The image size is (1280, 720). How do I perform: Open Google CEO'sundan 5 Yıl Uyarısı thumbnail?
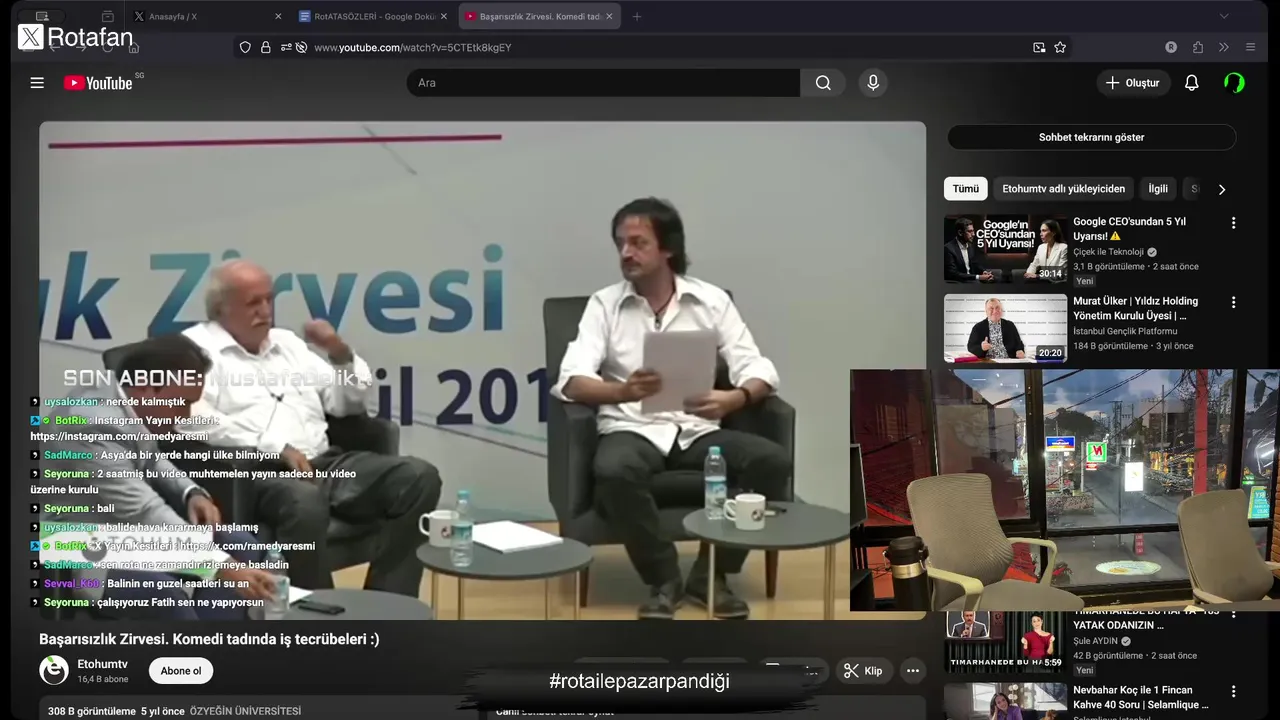tap(1005, 249)
